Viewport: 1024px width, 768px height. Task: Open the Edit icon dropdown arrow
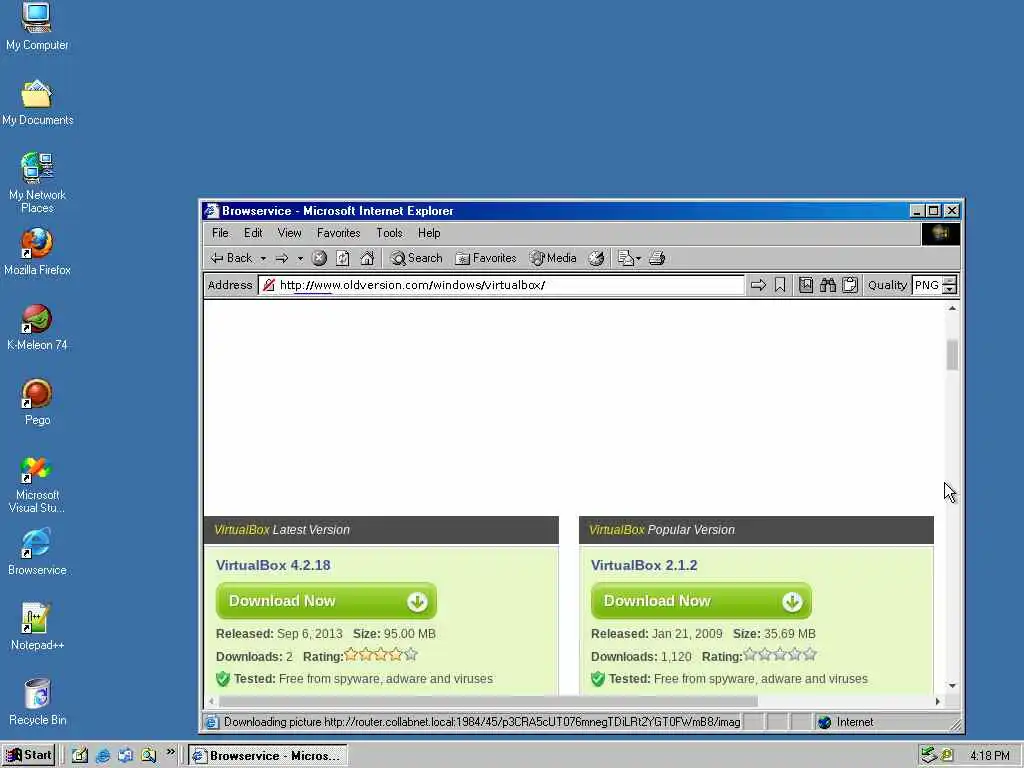coord(638,259)
